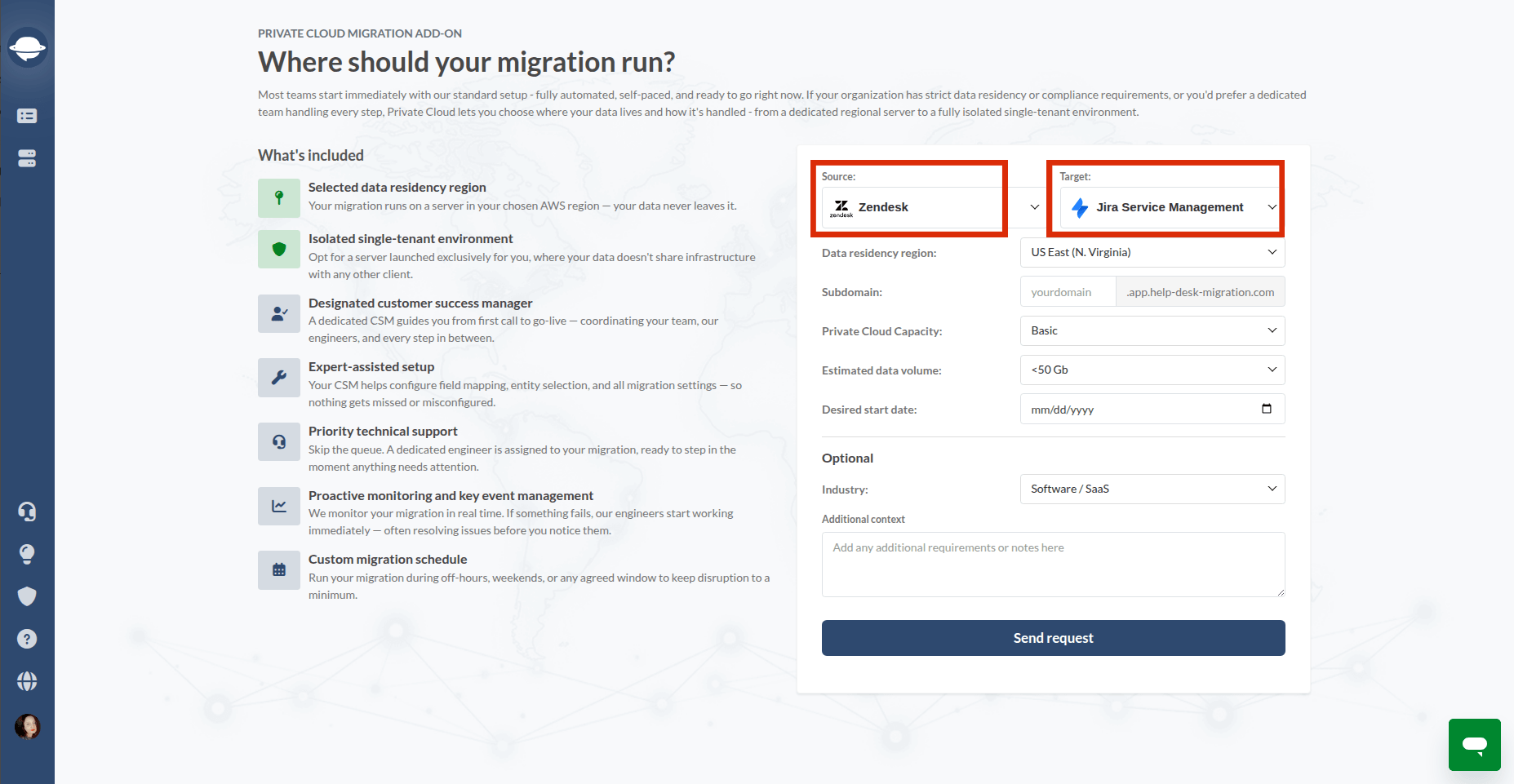Viewport: 1514px width, 784px height.
Task: Click the wrench expert-assisted setup icon
Action: 279,377
